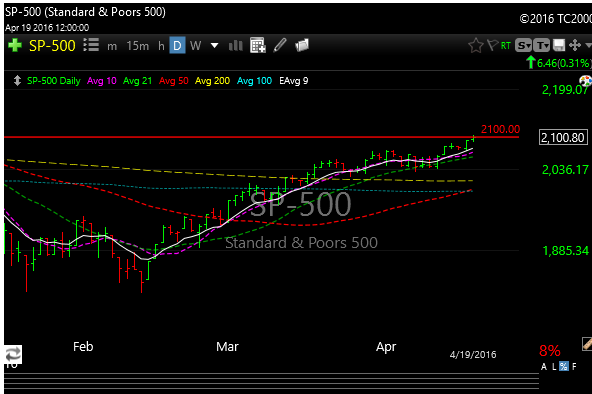Click the ruler measuring tool icon
This screenshot has width=592, height=394.
click(x=587, y=344)
